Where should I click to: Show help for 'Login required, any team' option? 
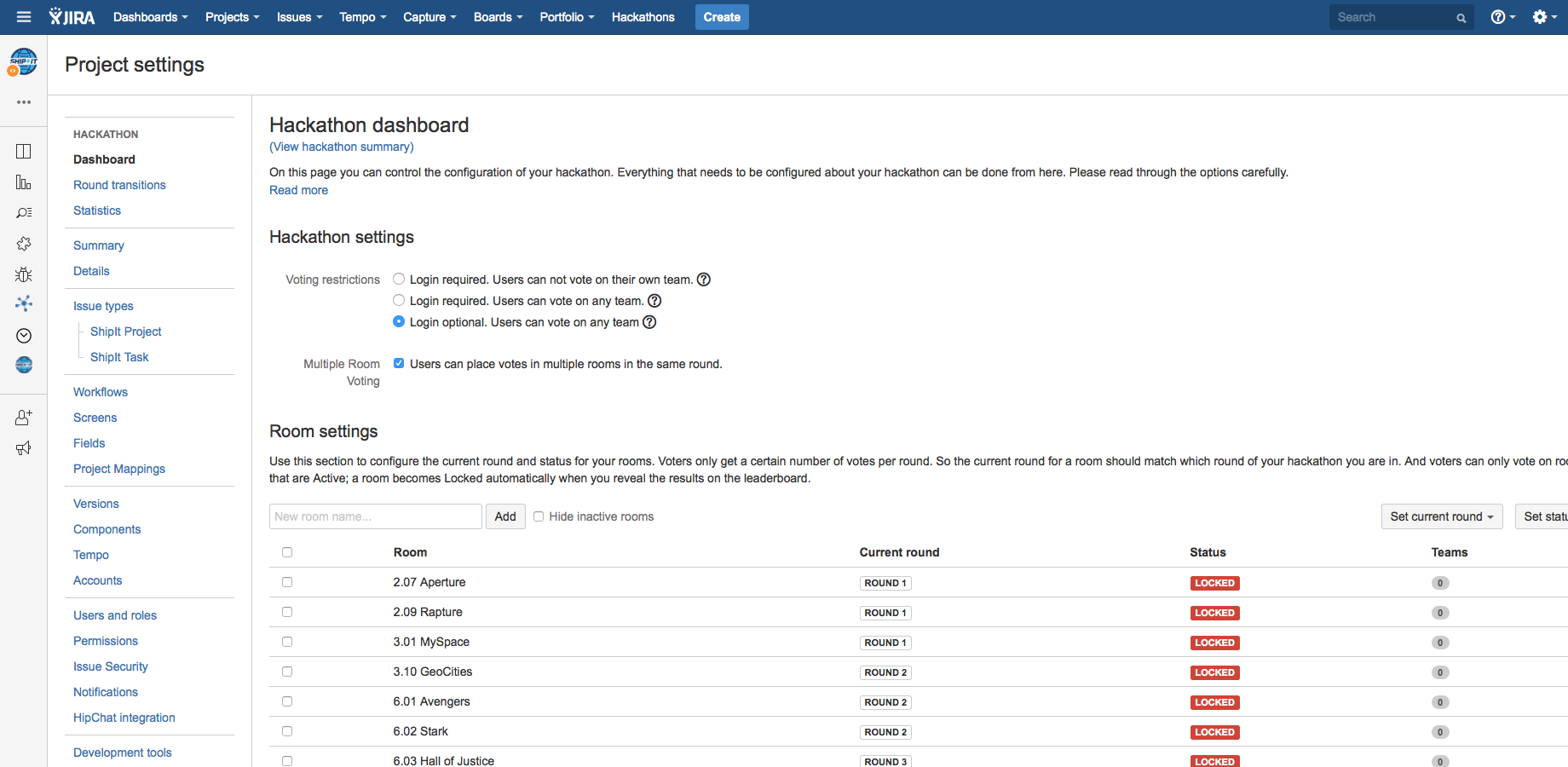tap(654, 301)
